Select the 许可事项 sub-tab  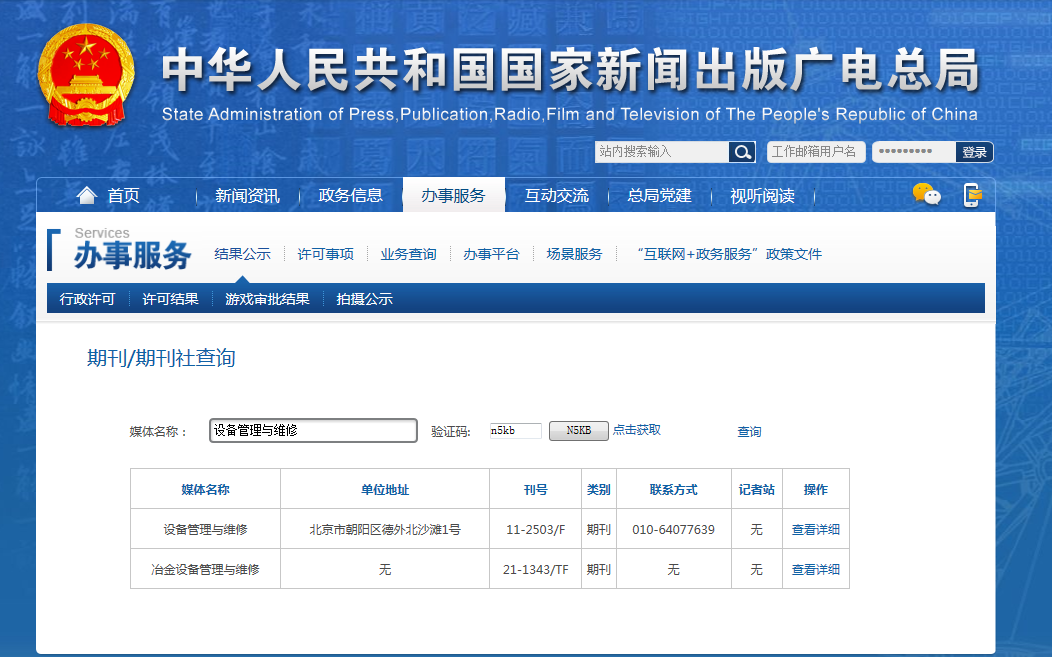(x=325, y=254)
